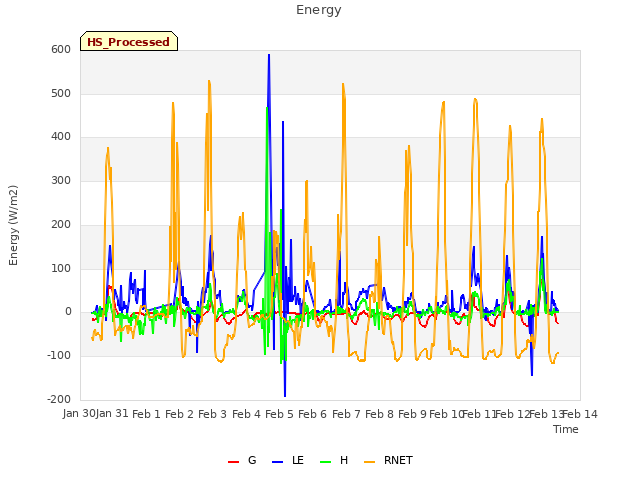Click the Feb 14 x-axis date label
The image size is (640, 480).
tap(580, 414)
